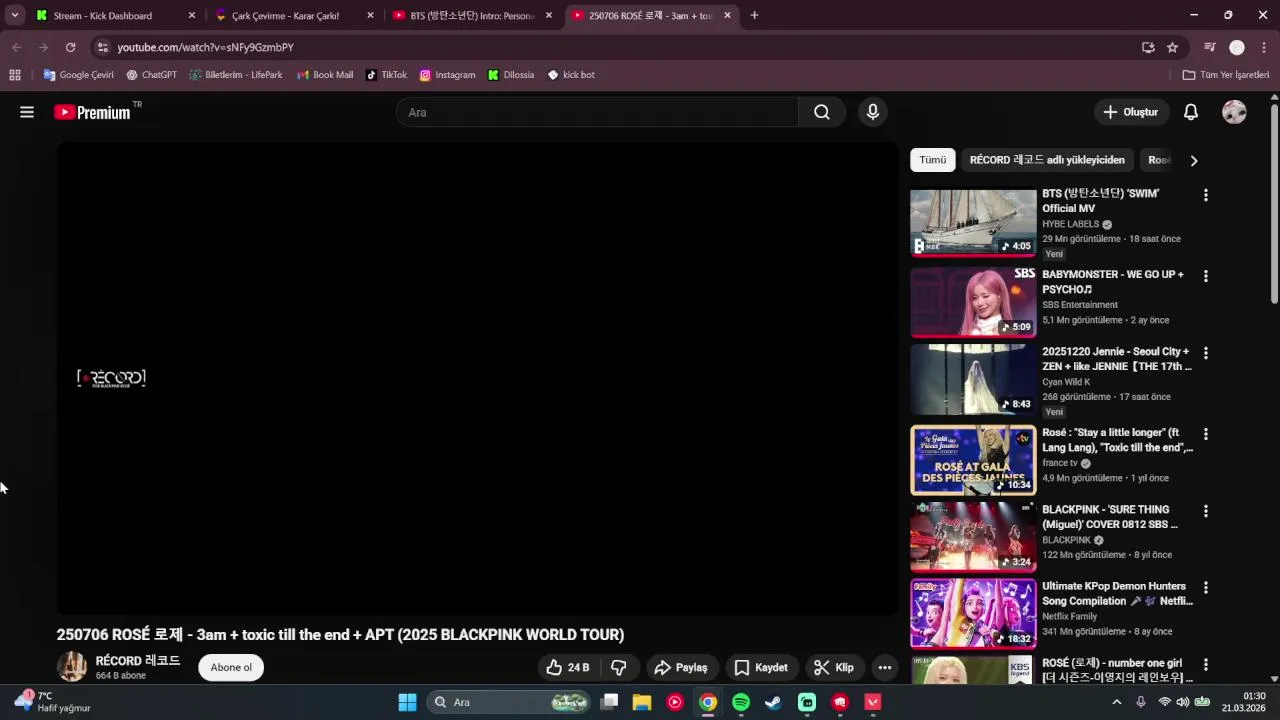Close the BTS Intro: Persona tab
The height and width of the screenshot is (720, 1280).
point(548,15)
